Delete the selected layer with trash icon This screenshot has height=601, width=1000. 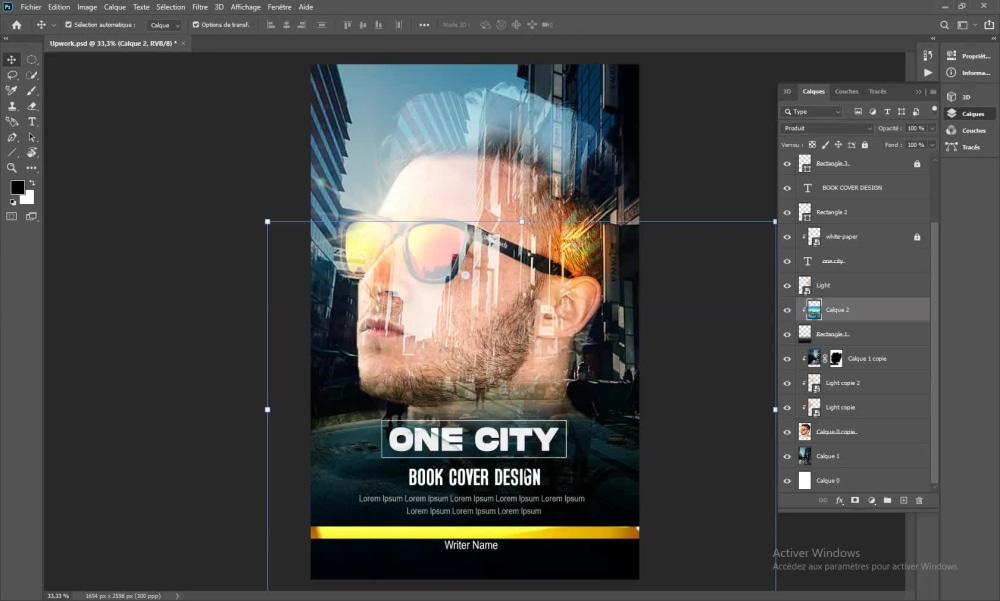pos(920,500)
